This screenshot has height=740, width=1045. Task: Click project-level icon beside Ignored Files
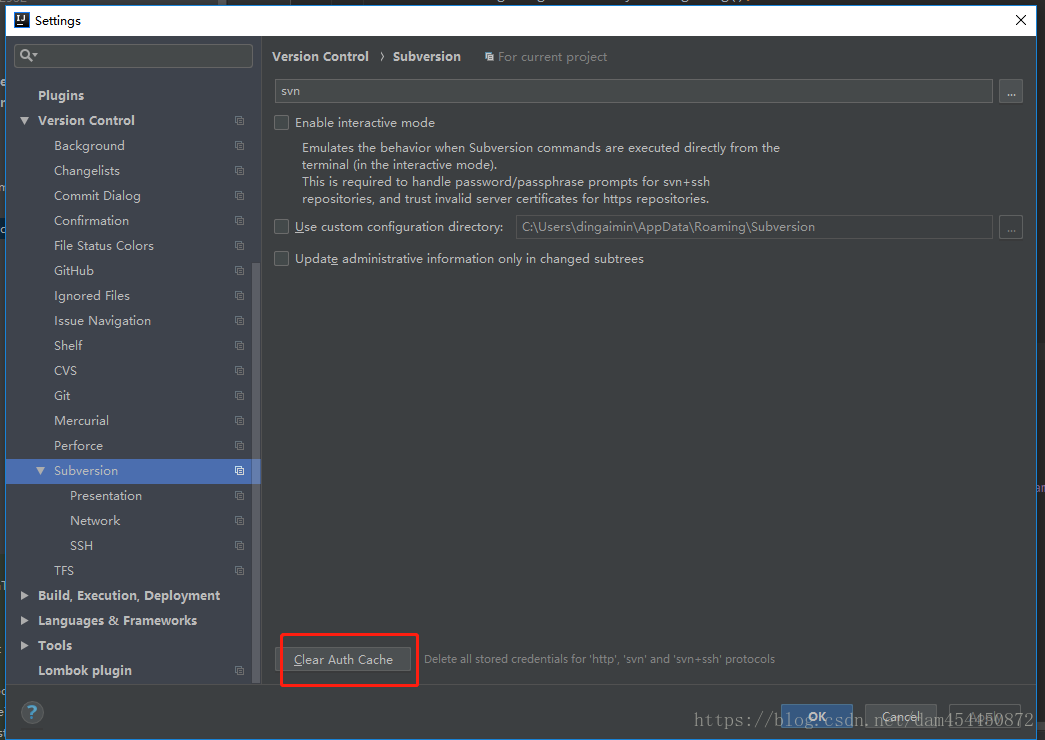click(239, 295)
